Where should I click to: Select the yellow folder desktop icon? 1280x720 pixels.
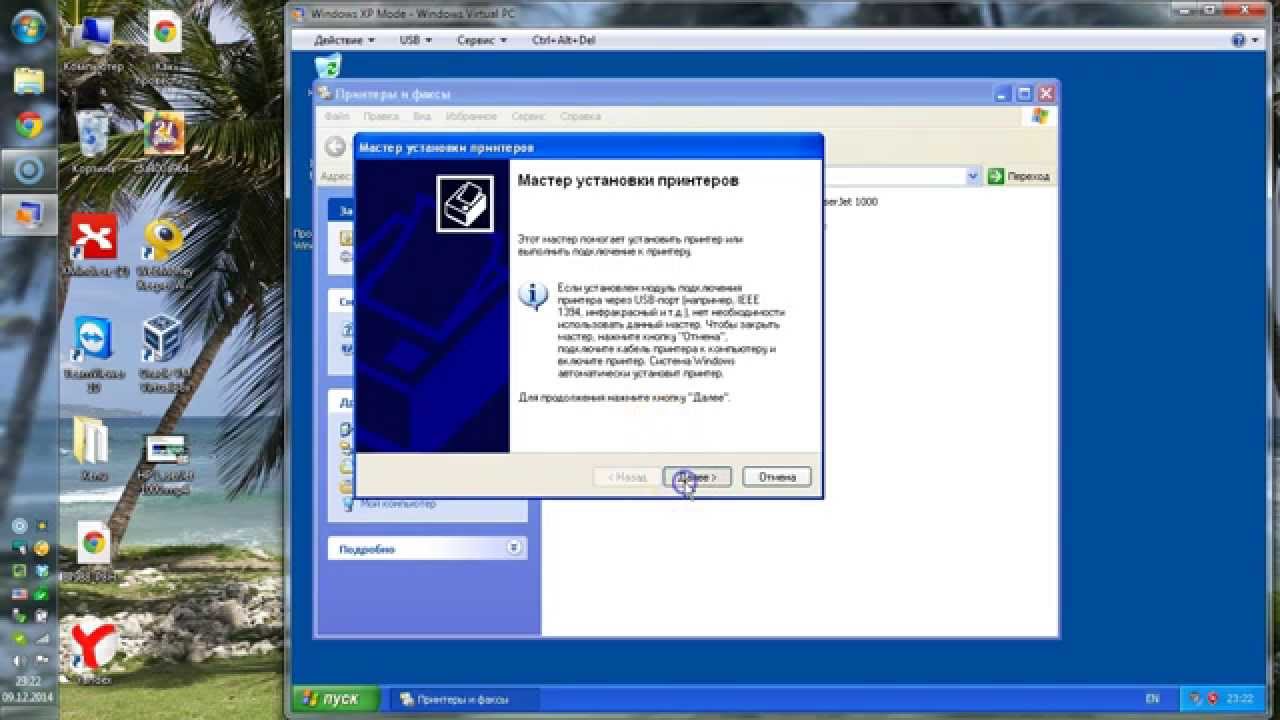pyautogui.click(x=93, y=450)
